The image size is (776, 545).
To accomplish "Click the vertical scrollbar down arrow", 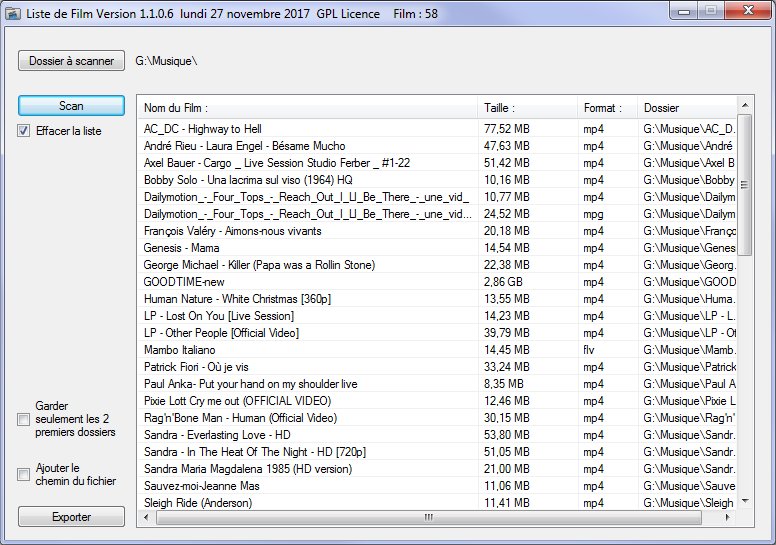I will tap(745, 501).
